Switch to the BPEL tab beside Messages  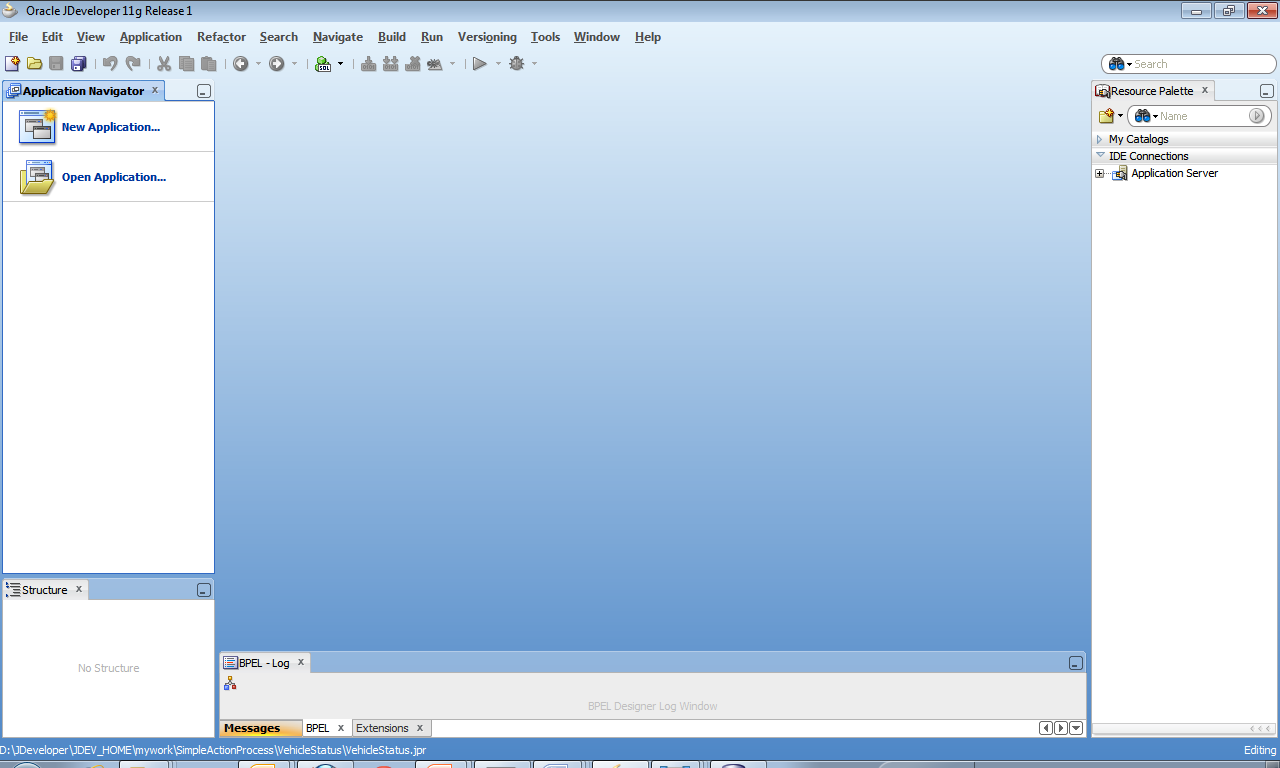pyautogui.click(x=317, y=728)
